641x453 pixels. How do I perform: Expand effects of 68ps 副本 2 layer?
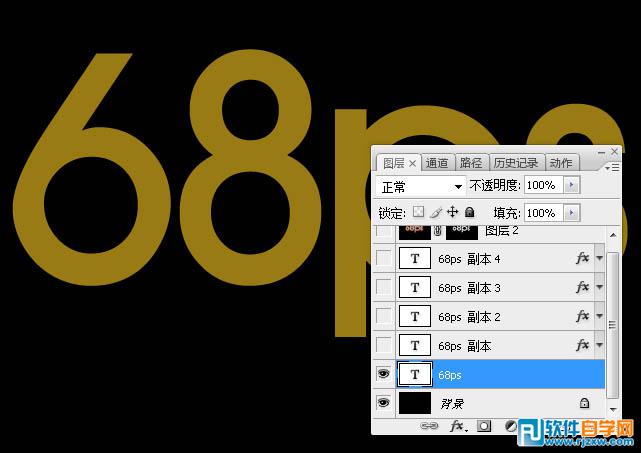click(x=599, y=316)
